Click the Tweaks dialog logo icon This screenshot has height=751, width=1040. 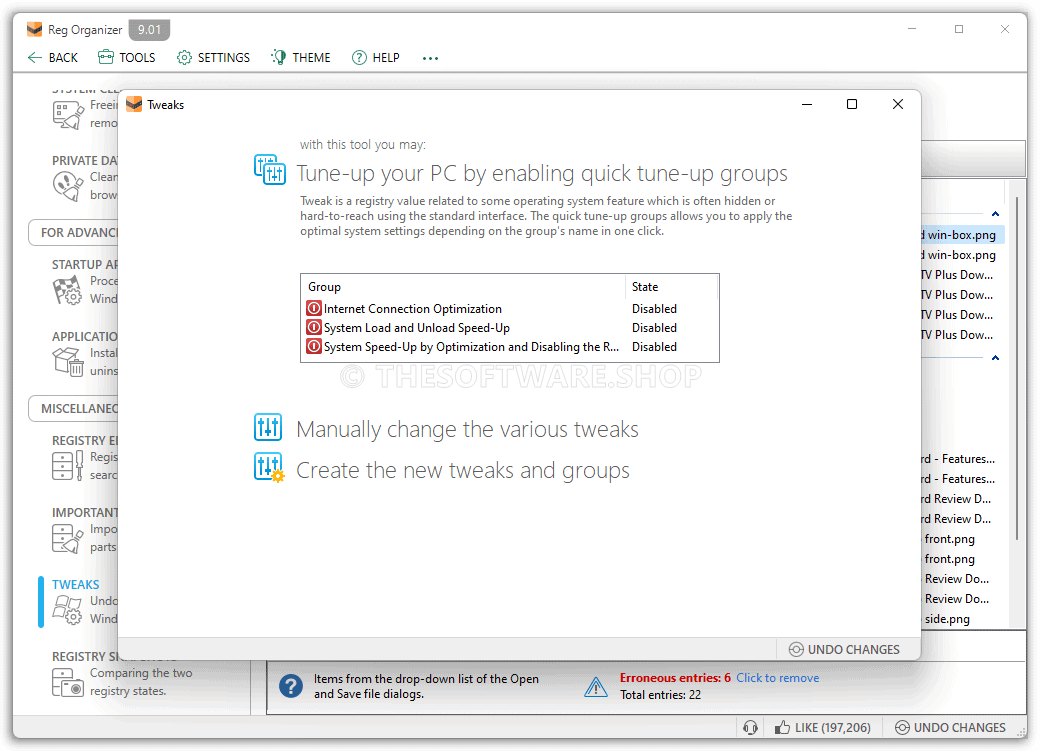[134, 104]
